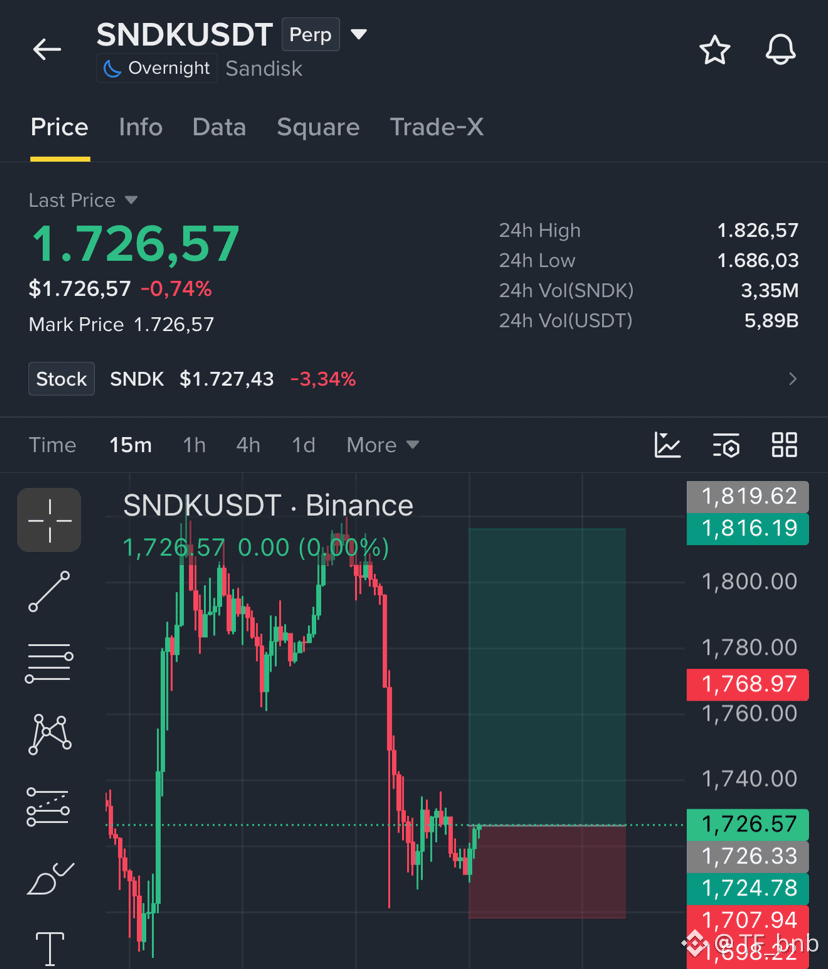Go back using the left arrow
Screen dimensions: 828x969
47,49
